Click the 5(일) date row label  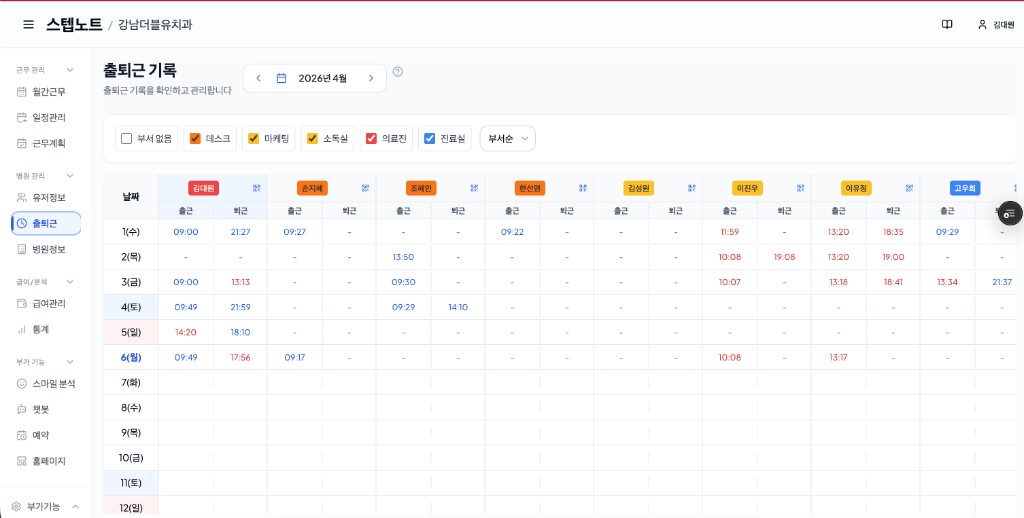click(x=131, y=332)
